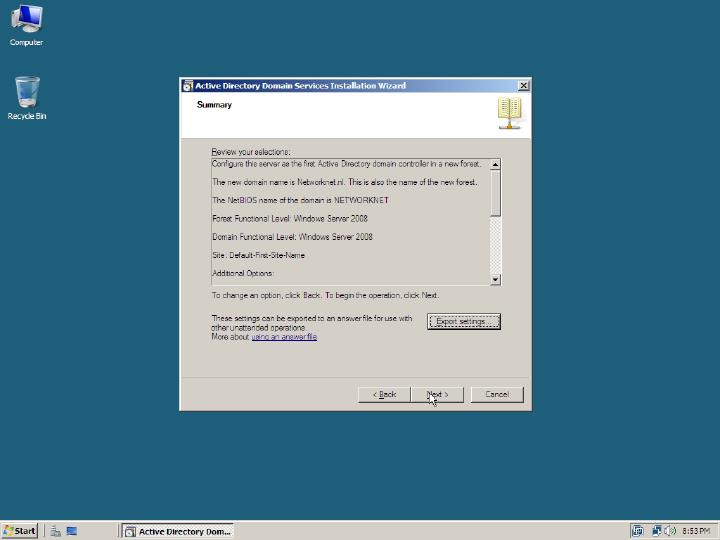Go Back to the previous wizard page
Screen dimensions: 720x540
[x=384, y=394]
